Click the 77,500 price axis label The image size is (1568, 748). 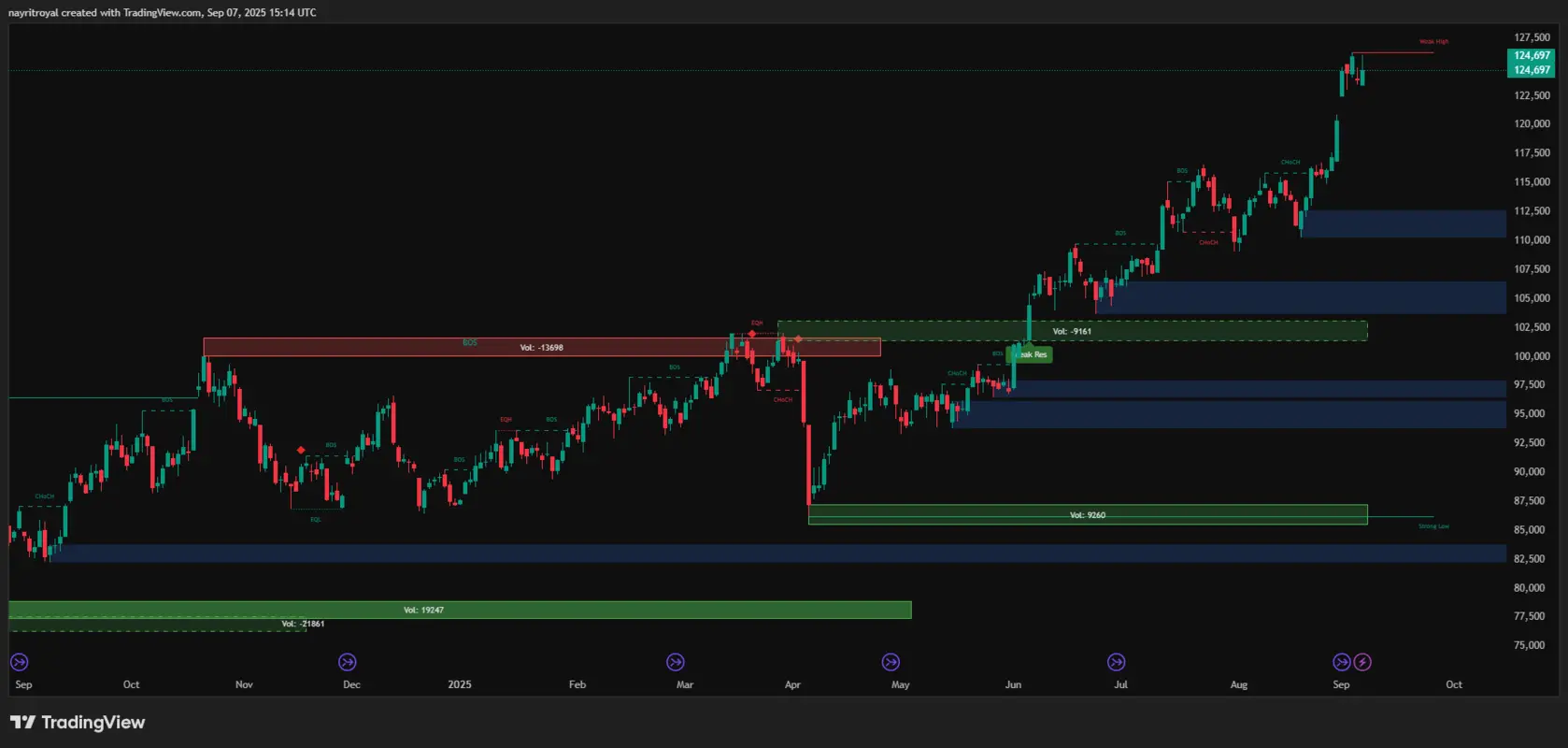click(1532, 615)
